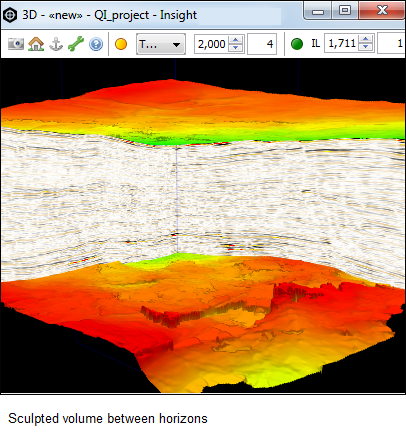Toggle the green circle inline indicator
This screenshot has width=406, height=445.
(x=297, y=44)
